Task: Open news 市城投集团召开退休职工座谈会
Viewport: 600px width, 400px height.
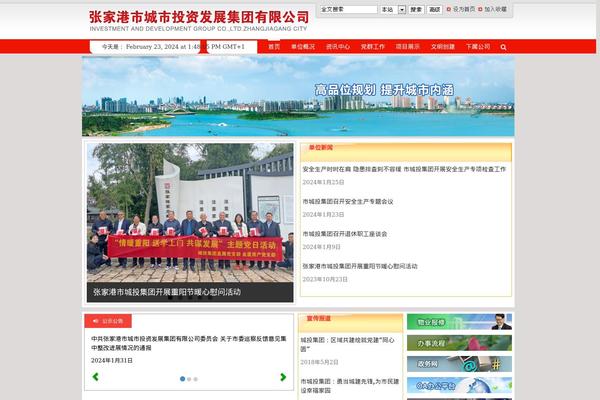Action: pyautogui.click(x=345, y=234)
